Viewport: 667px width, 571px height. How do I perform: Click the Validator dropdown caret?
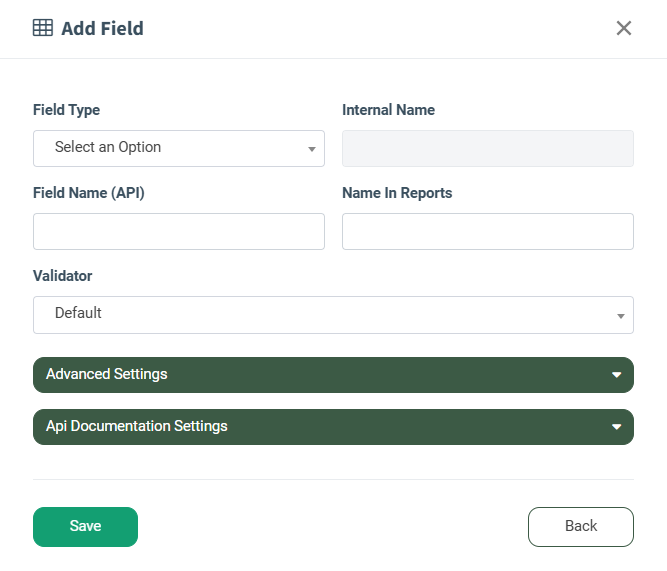point(621,316)
